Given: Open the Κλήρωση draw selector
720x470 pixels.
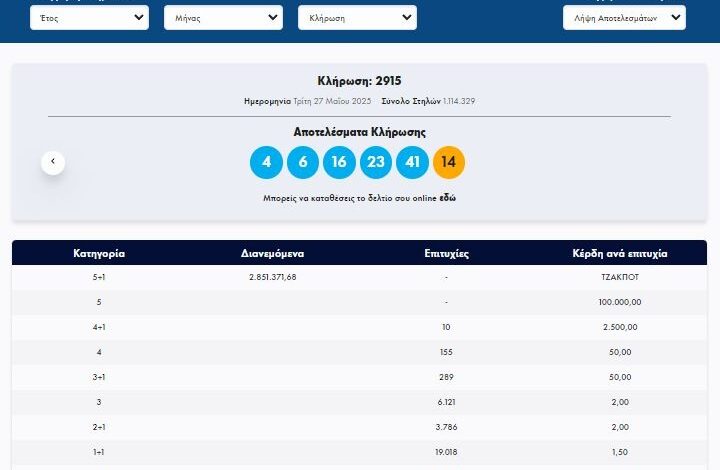Looking at the screenshot, I should [357, 17].
